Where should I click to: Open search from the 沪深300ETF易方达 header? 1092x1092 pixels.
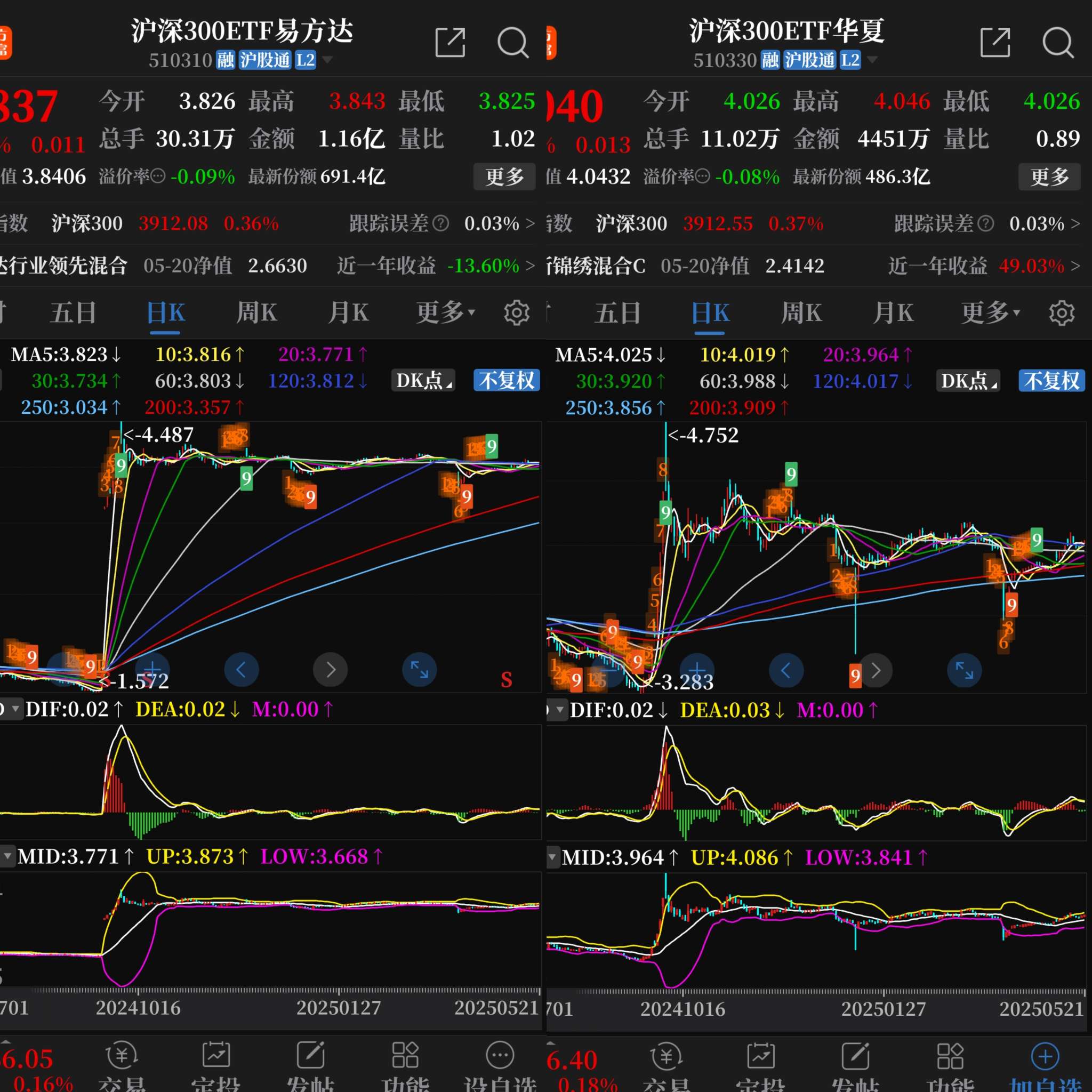(x=512, y=43)
